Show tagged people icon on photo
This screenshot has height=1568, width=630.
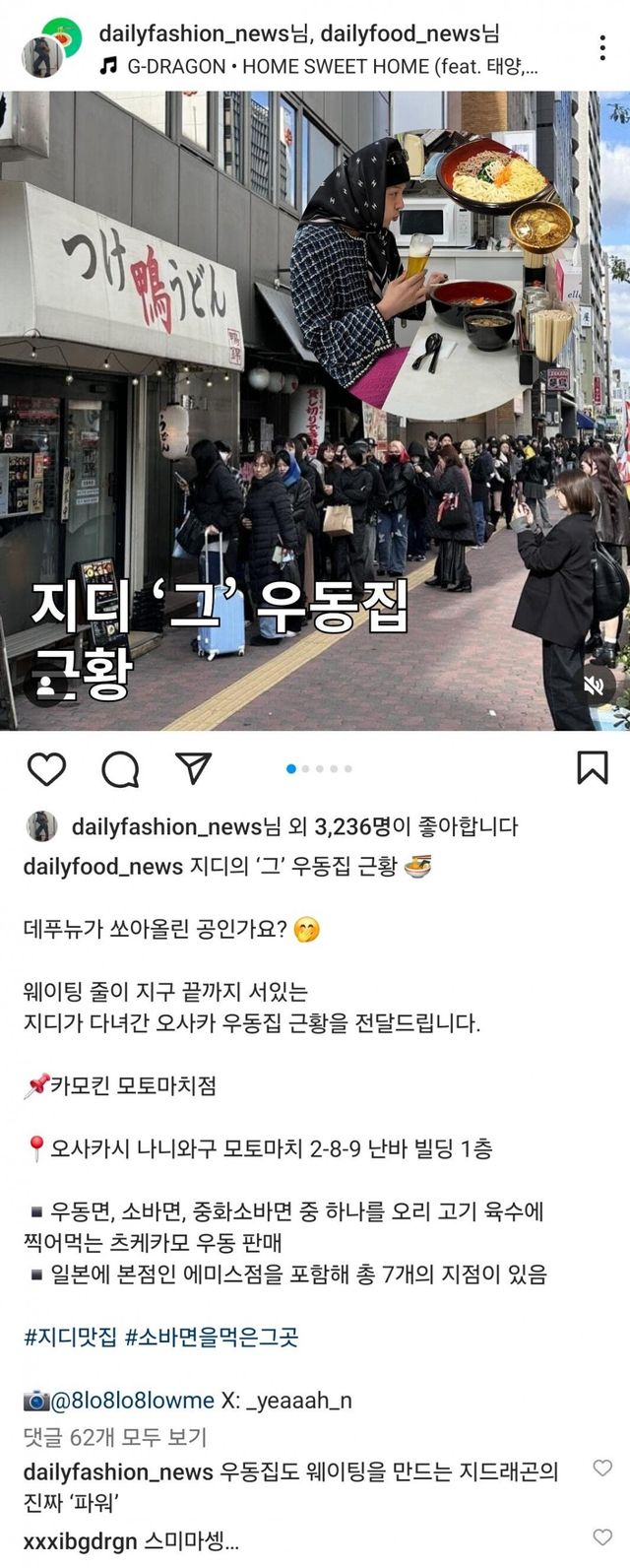pos(45,686)
